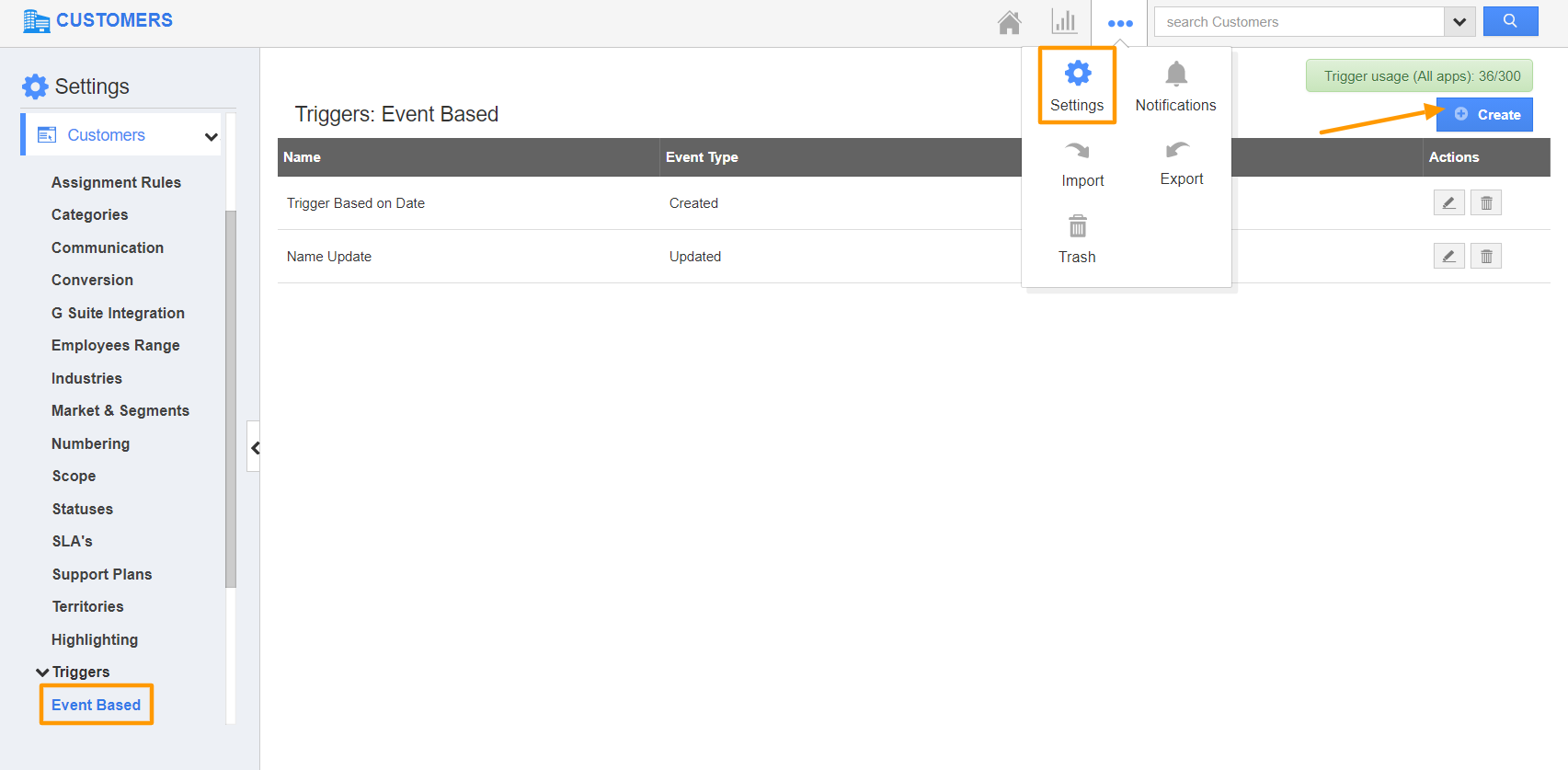
Task: Click the sidebar vertical scrollbar
Action: (x=231, y=398)
